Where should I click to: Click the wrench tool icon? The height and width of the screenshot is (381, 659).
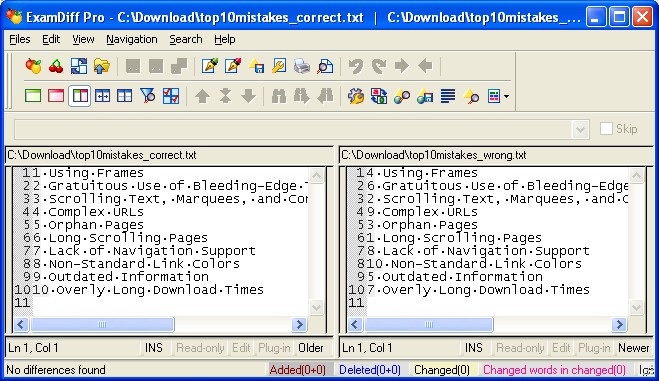pos(279,66)
